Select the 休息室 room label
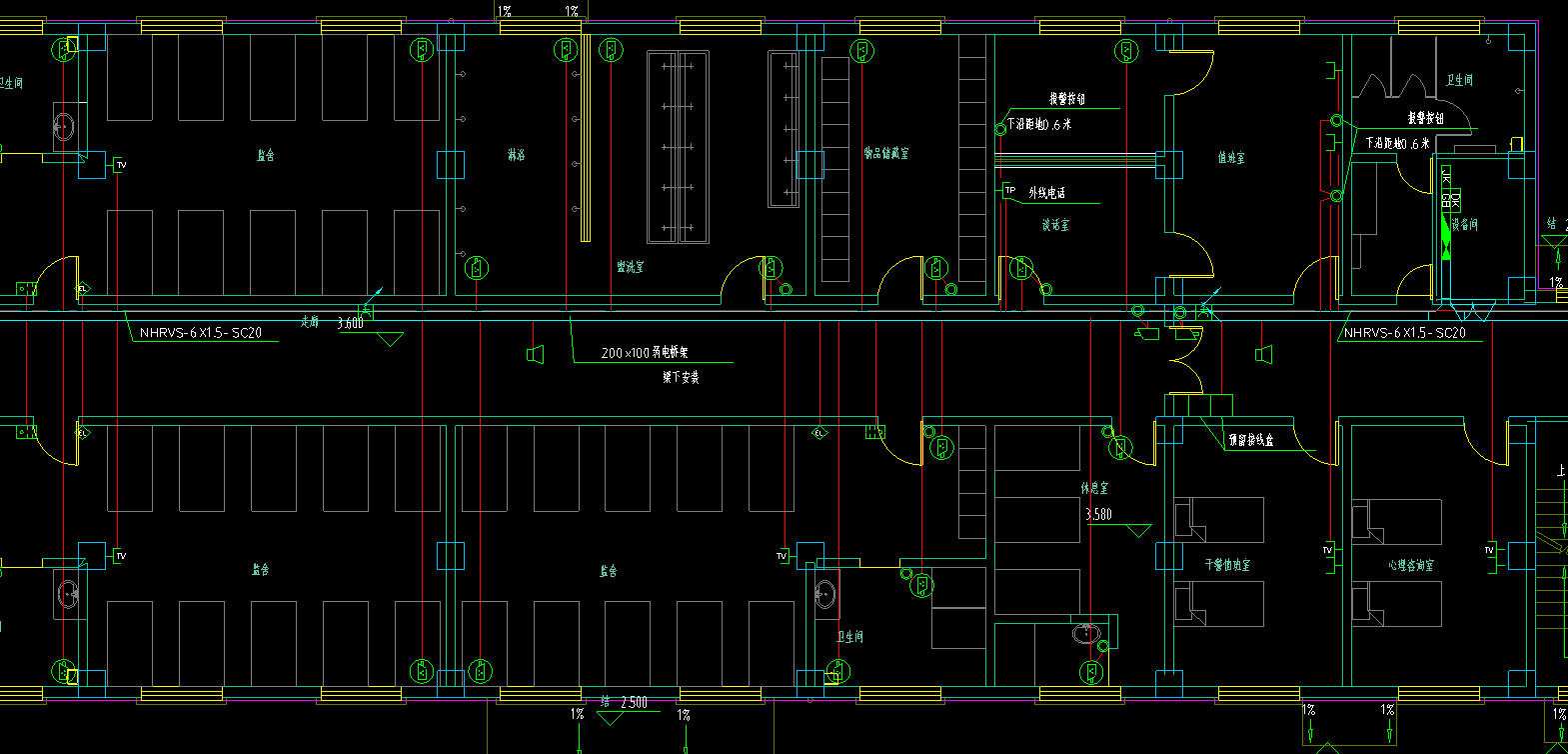The height and width of the screenshot is (754, 1568). tap(1094, 488)
